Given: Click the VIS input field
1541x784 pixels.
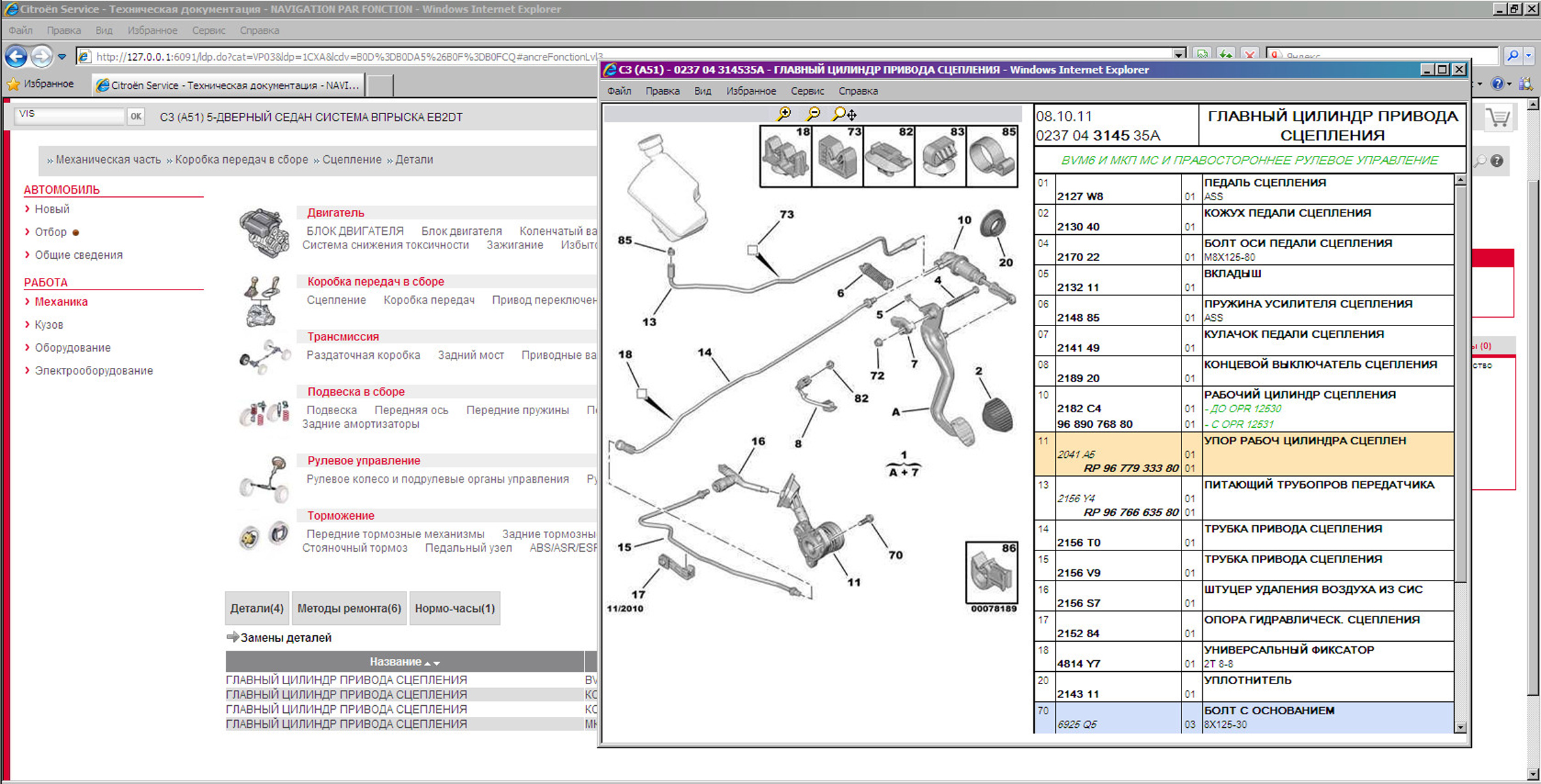Looking at the screenshot, I should (x=69, y=115).
